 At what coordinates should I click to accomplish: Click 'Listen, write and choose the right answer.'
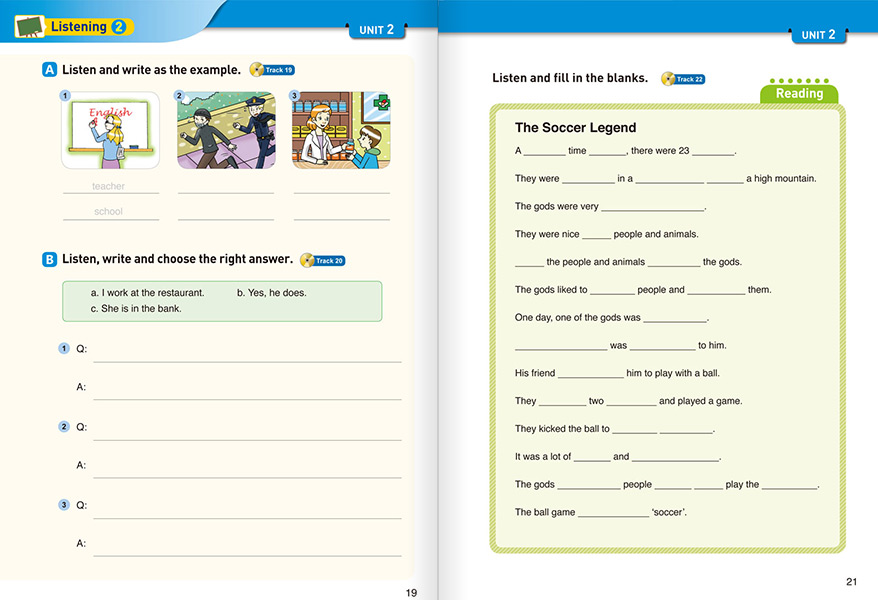coord(178,259)
